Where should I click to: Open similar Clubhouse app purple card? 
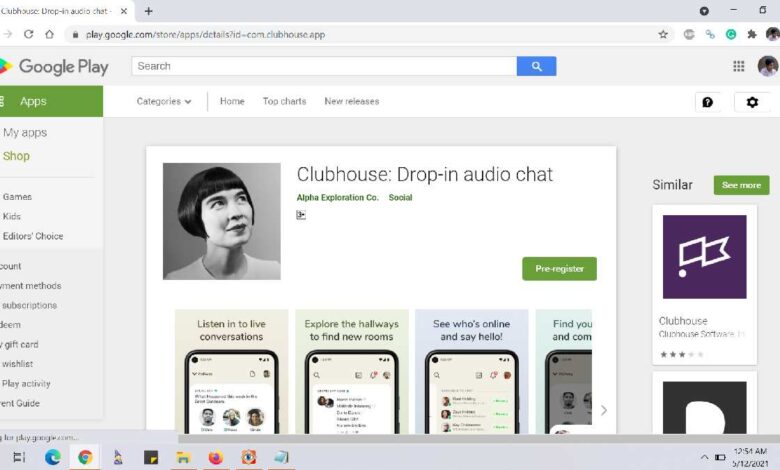pyautogui.click(x=704, y=285)
